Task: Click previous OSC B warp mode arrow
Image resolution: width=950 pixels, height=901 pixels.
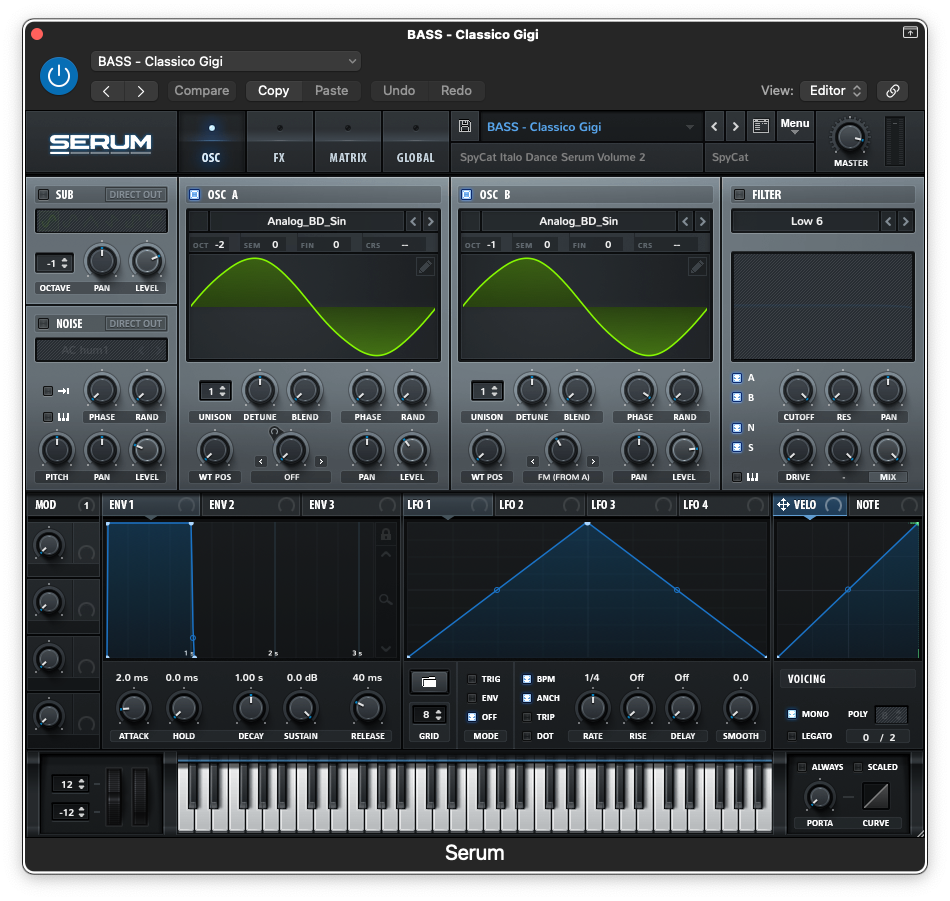Action: [533, 462]
